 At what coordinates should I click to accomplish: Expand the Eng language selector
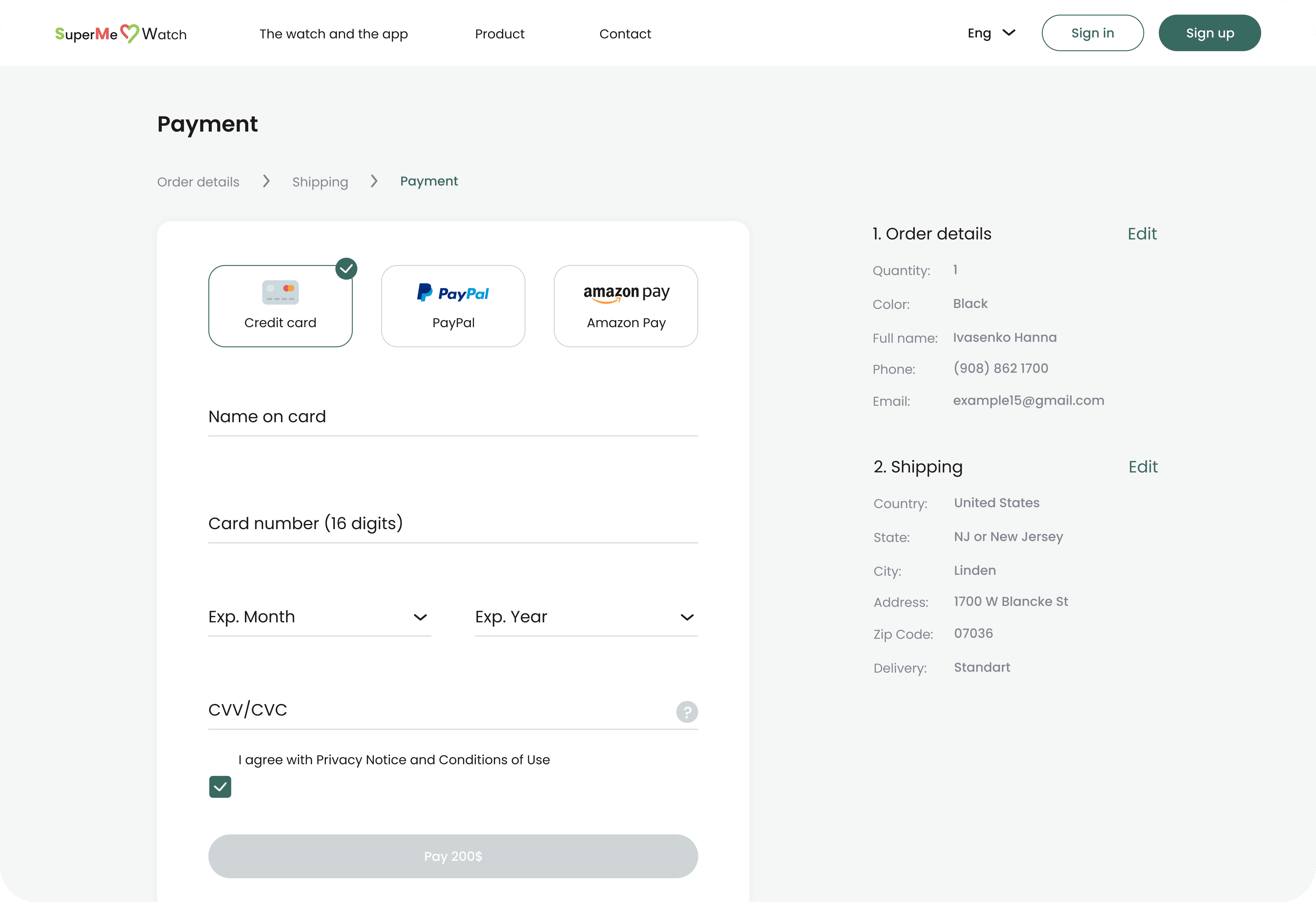(991, 34)
